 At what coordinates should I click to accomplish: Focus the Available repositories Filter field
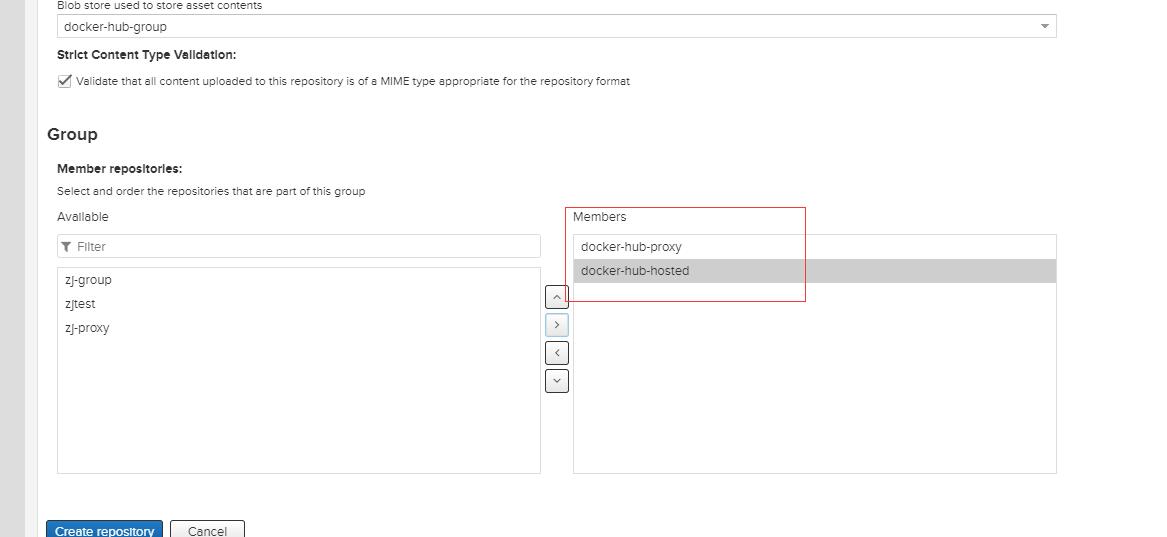[298, 246]
